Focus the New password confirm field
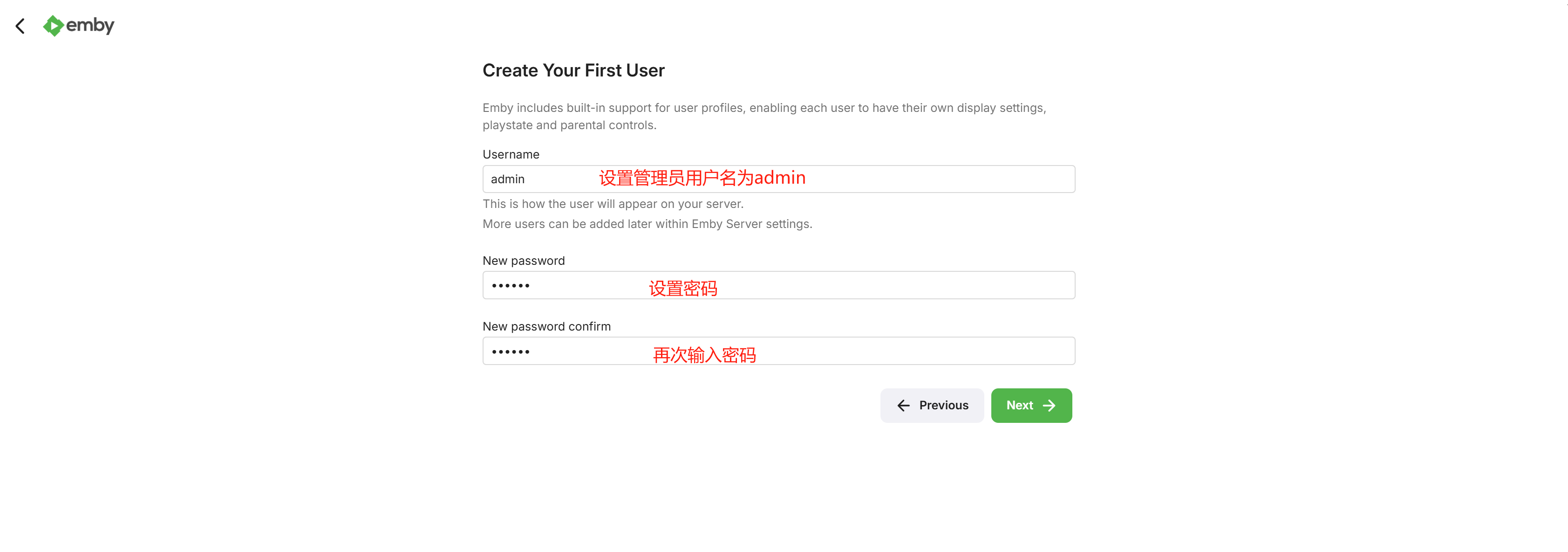Viewport: 1568px width, 552px height. [x=778, y=351]
